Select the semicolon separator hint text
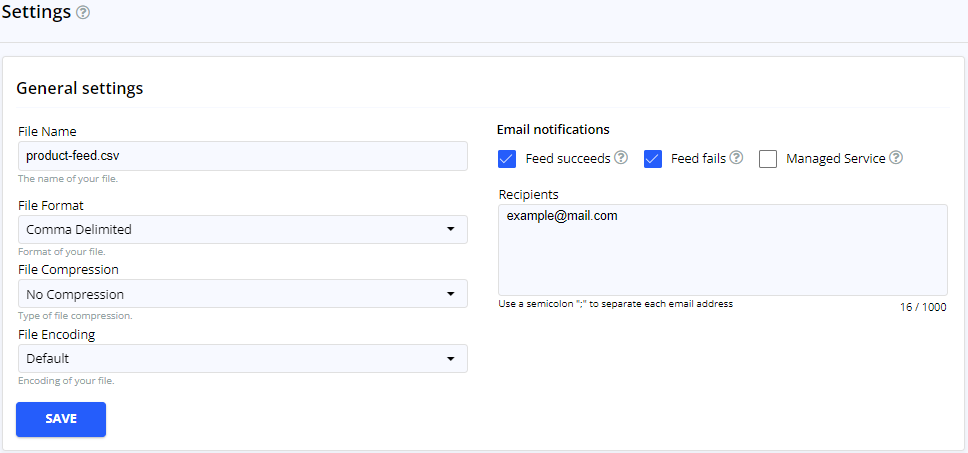Viewport: 968px width, 453px height. click(615, 304)
